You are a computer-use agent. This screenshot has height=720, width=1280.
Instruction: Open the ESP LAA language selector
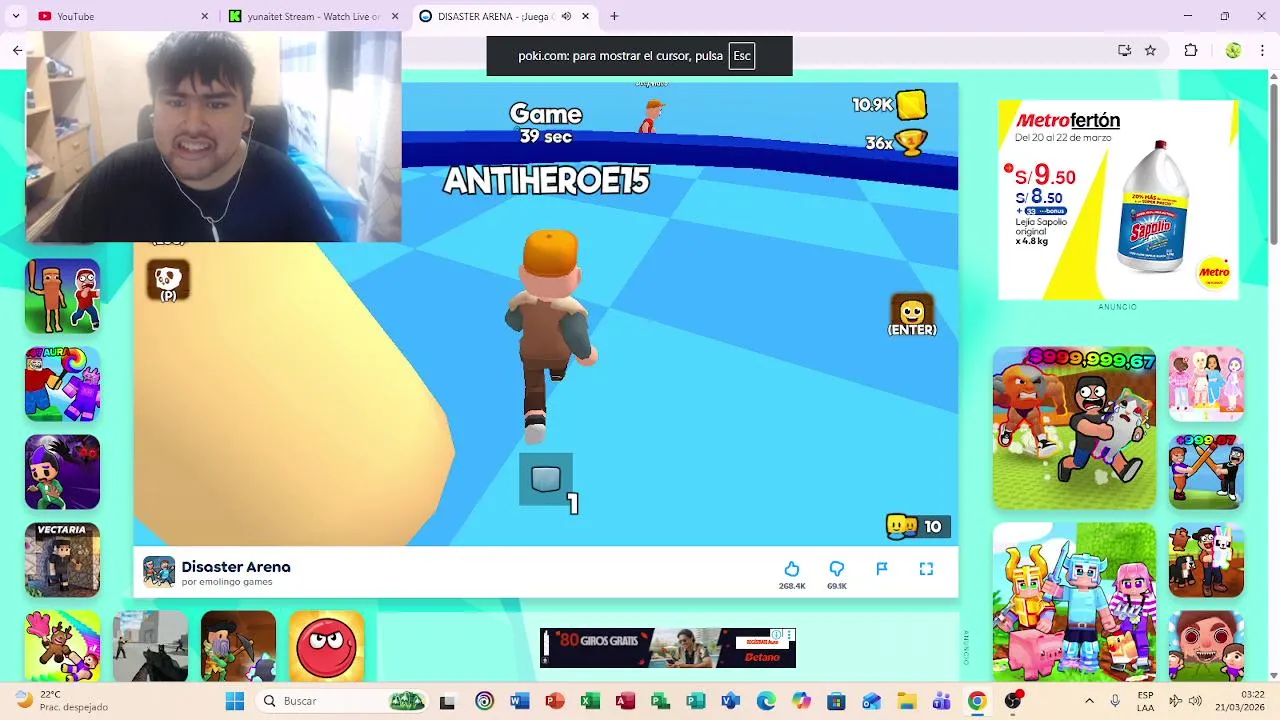(x=1145, y=701)
